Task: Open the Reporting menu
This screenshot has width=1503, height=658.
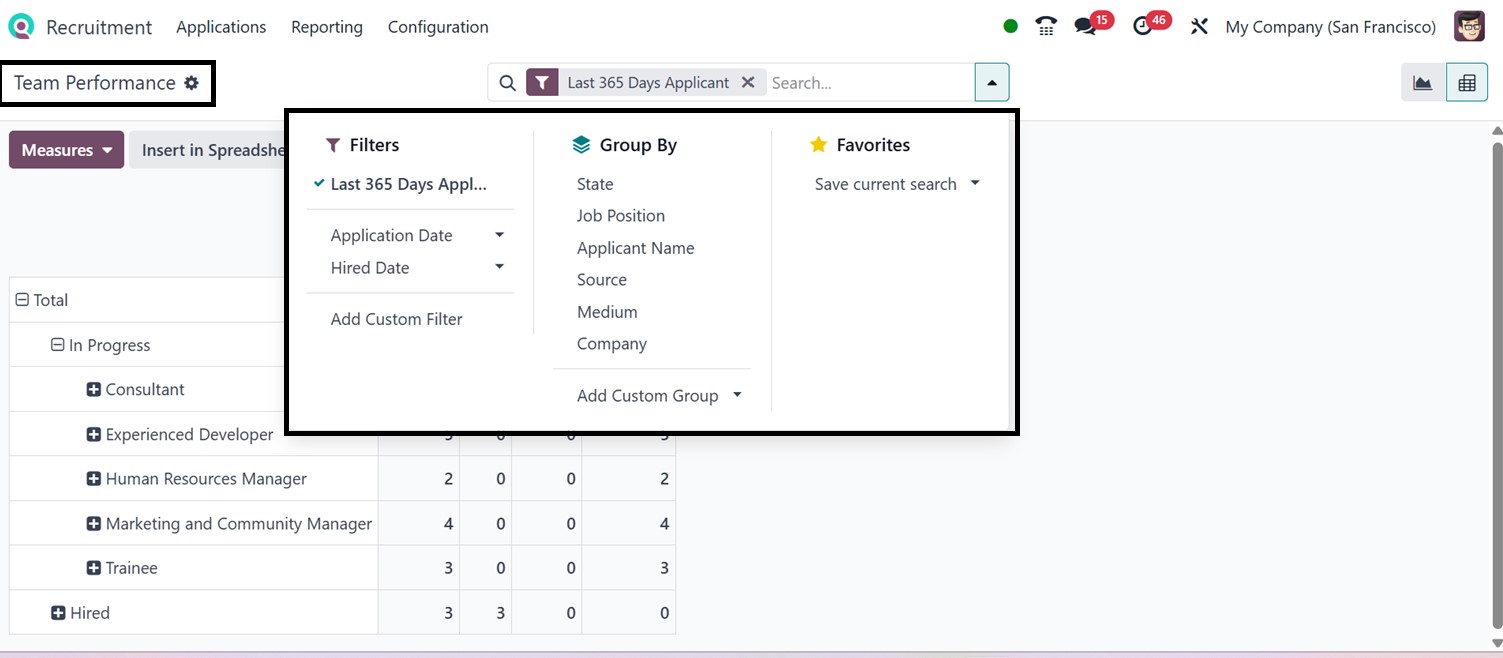Action: 326,27
